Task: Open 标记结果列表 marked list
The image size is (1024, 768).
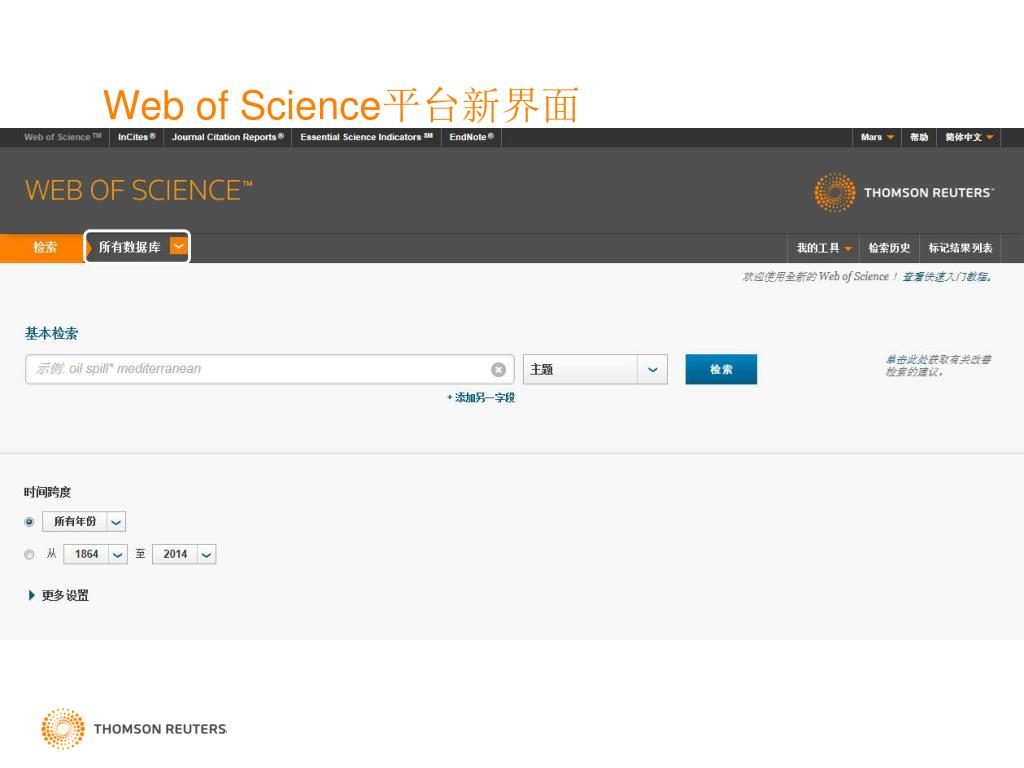Action: pyautogui.click(x=960, y=248)
